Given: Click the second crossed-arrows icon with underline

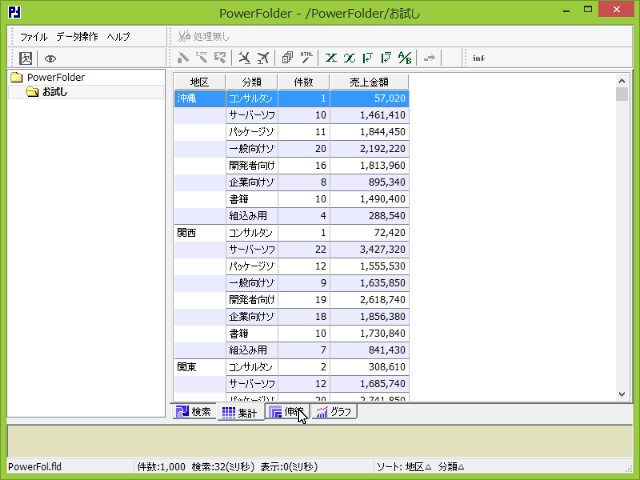Looking at the screenshot, I should [x=263, y=58].
